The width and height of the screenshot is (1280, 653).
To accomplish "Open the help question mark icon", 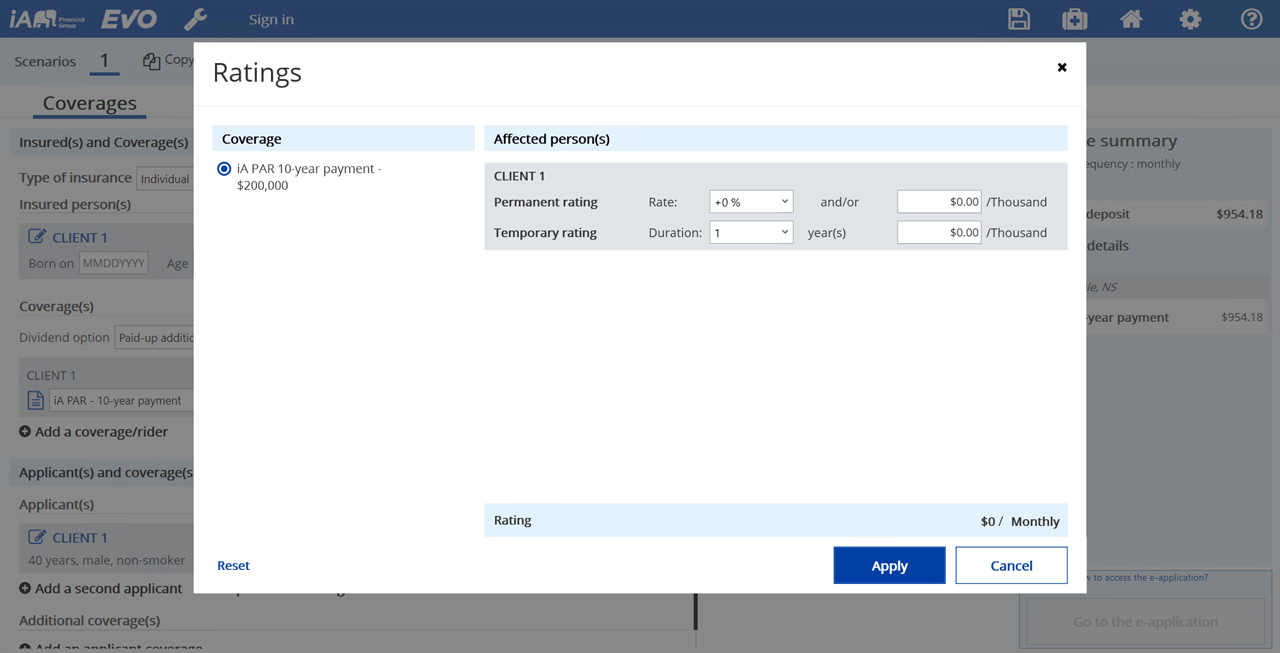I will coord(1251,19).
